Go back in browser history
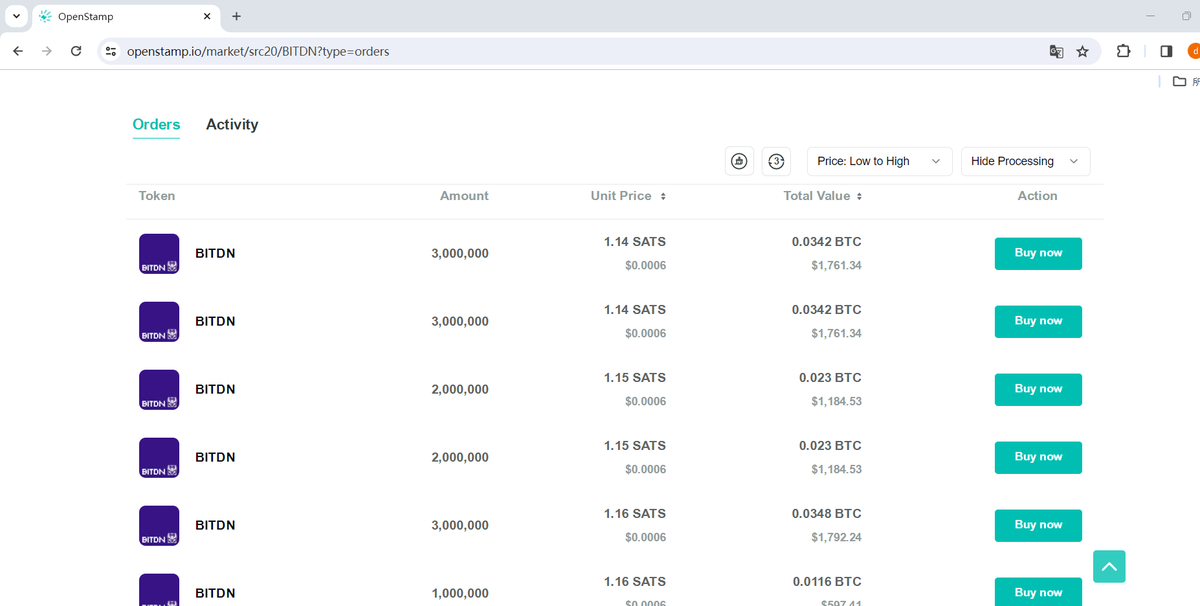Screen dimensions: 1200x606 18,51
